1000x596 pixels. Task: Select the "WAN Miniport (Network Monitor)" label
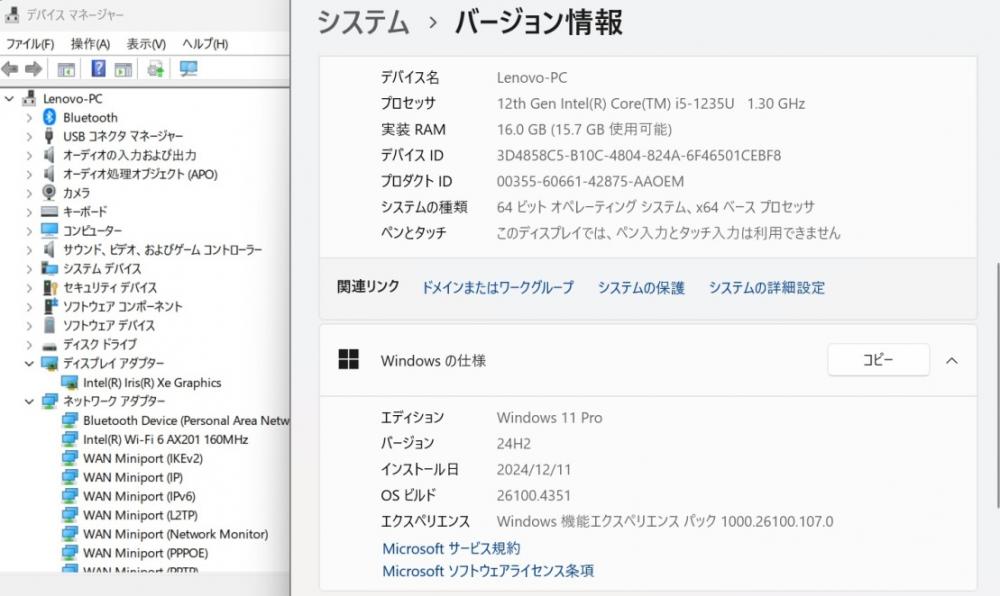[175, 534]
